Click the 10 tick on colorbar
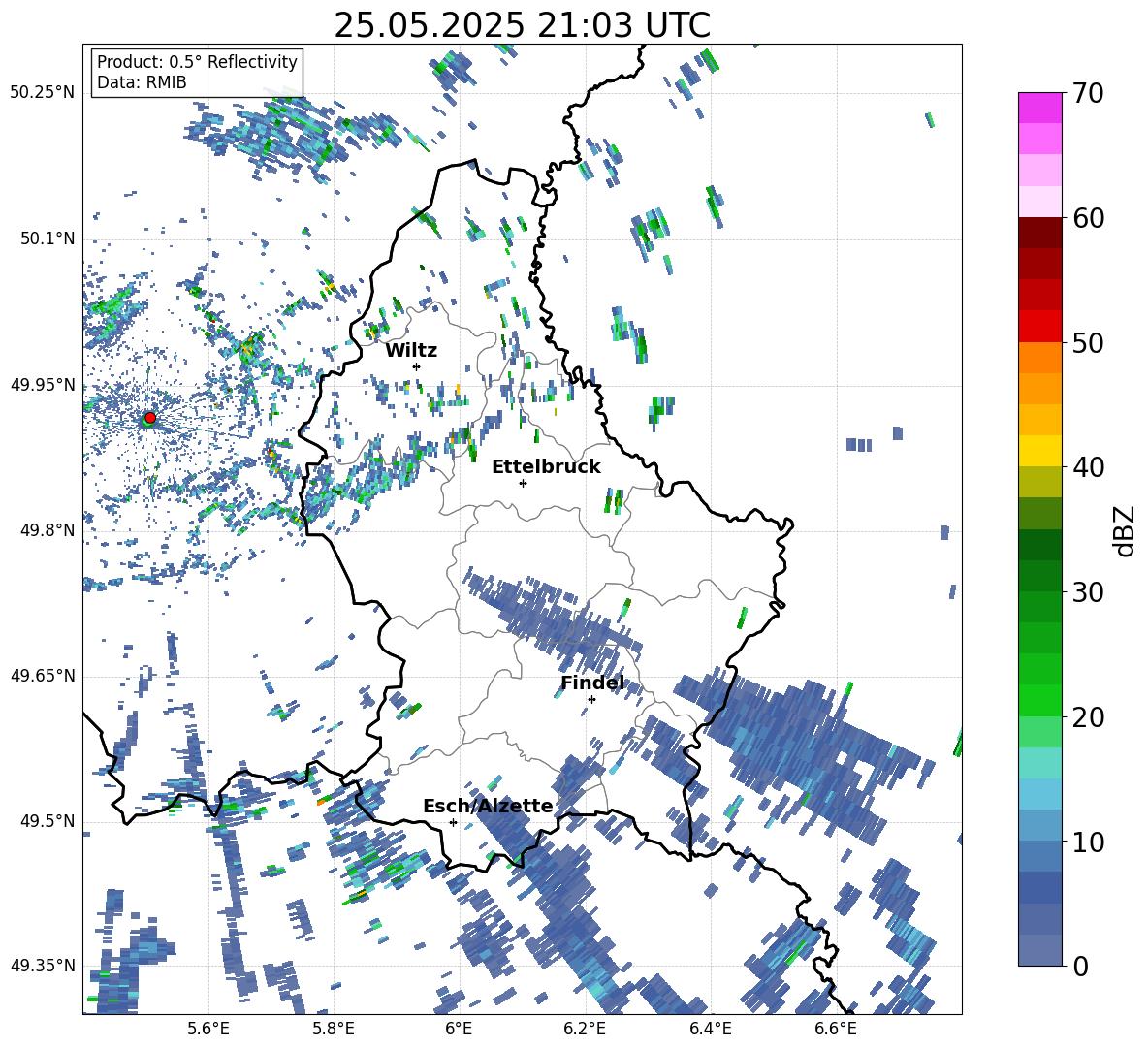 click(1087, 842)
